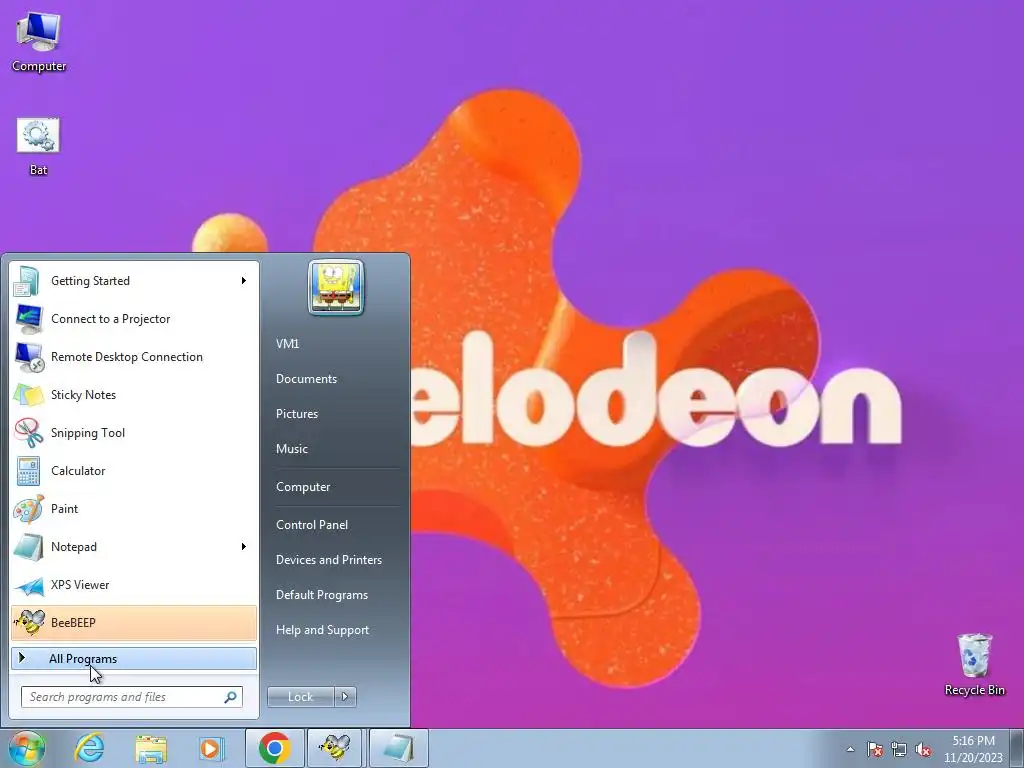Open Computer from the Start menu right pane
Image resolution: width=1024 pixels, height=768 pixels.
pos(303,487)
